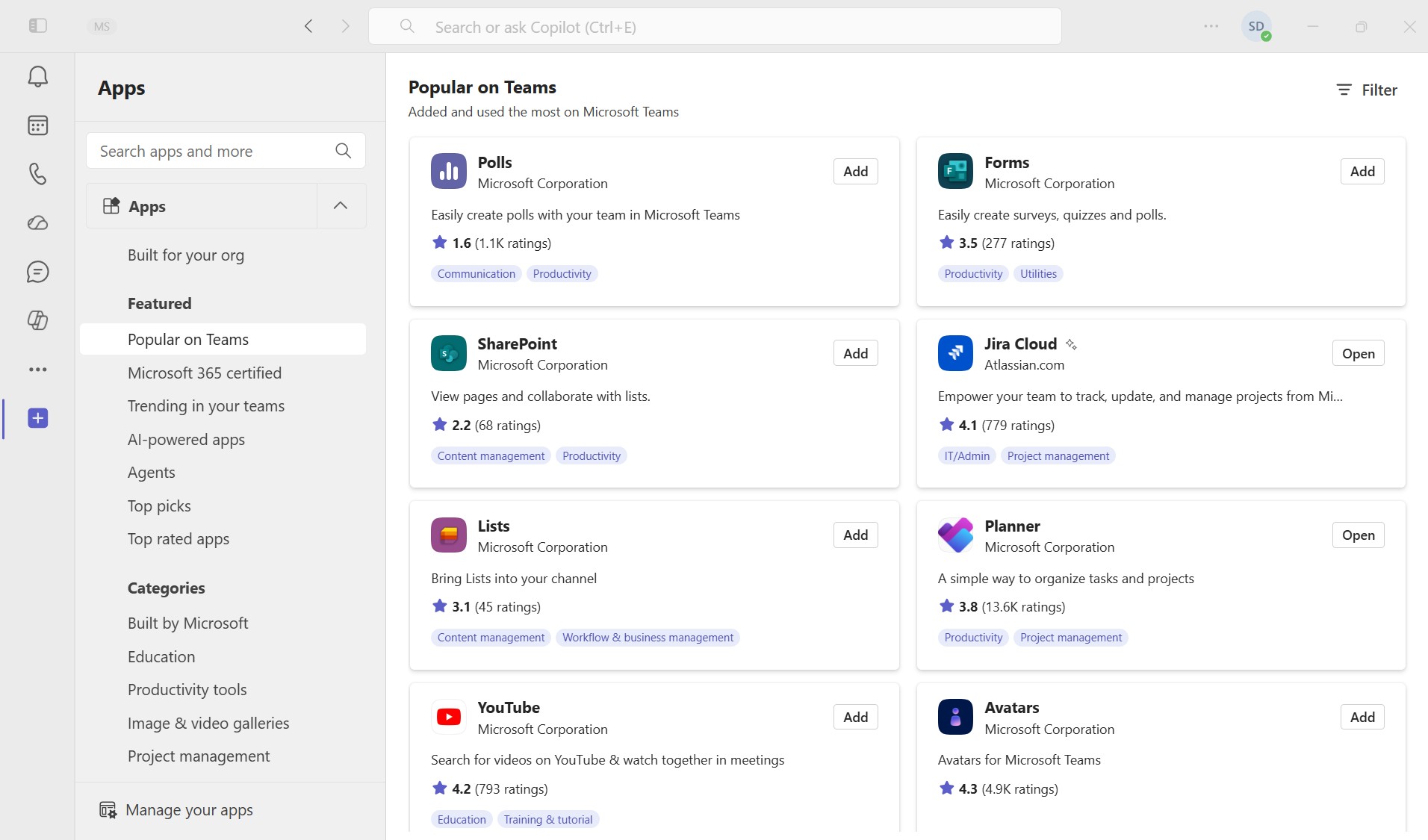Image resolution: width=1428 pixels, height=840 pixels.
Task: Add the Polls app
Action: [855, 171]
